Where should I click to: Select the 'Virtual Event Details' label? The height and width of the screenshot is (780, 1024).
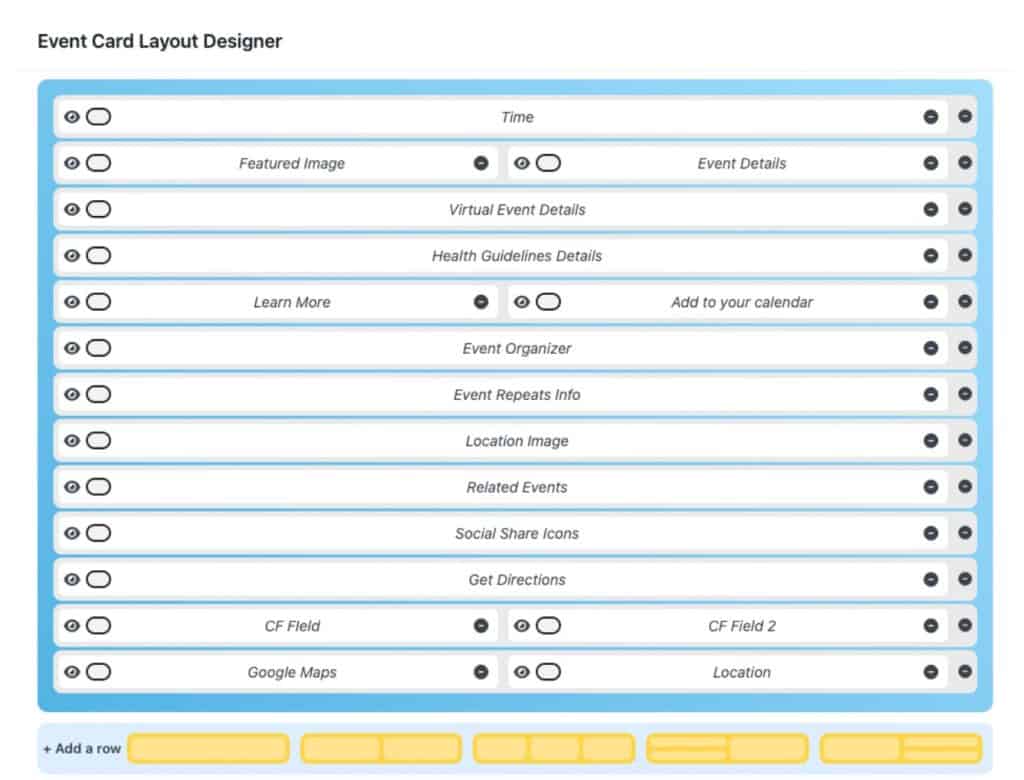(517, 210)
